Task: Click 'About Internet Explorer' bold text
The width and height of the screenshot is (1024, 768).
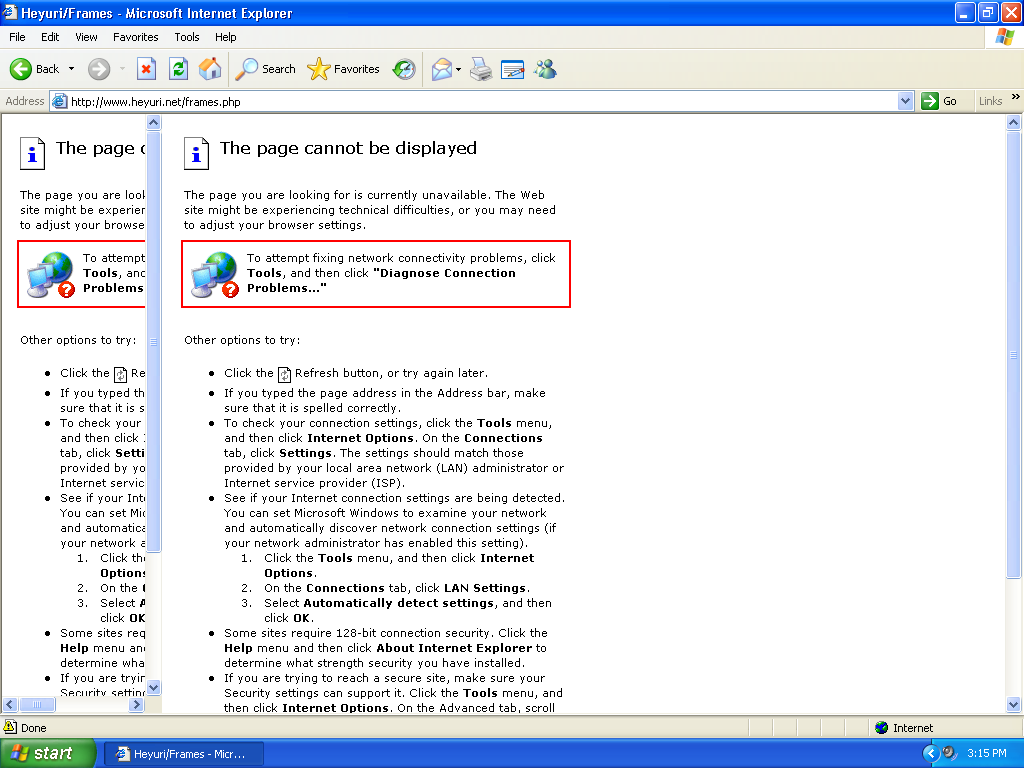Action: pos(454,648)
